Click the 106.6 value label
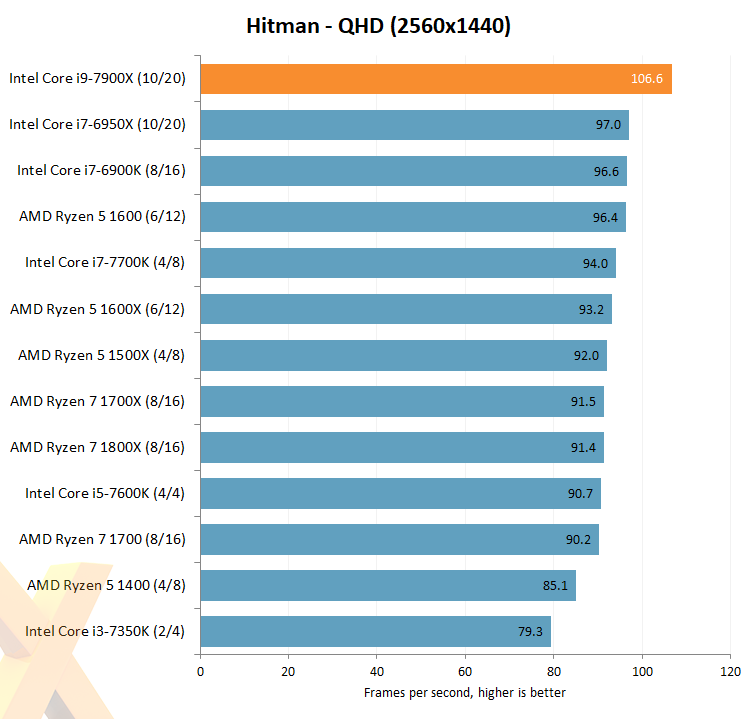 pyautogui.click(x=647, y=79)
